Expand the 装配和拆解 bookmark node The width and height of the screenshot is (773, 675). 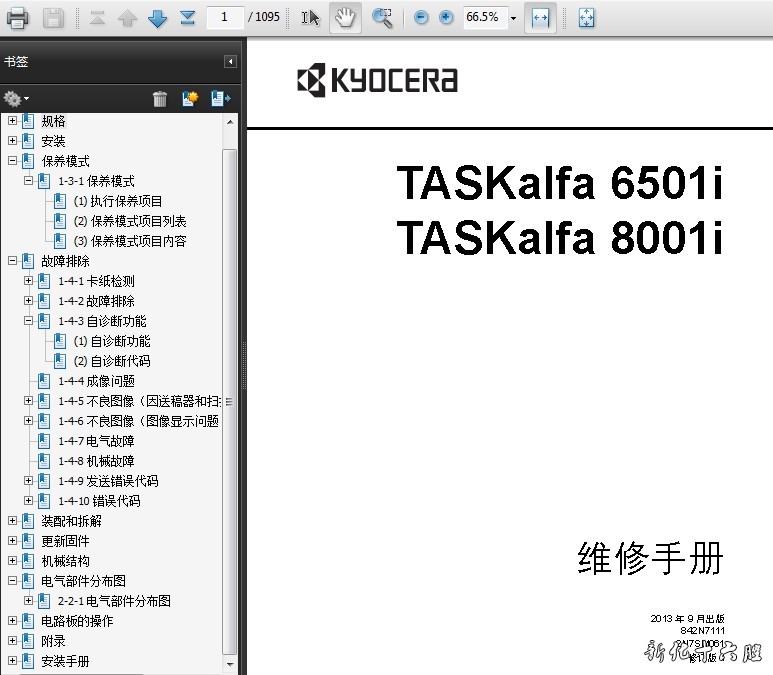pos(12,521)
